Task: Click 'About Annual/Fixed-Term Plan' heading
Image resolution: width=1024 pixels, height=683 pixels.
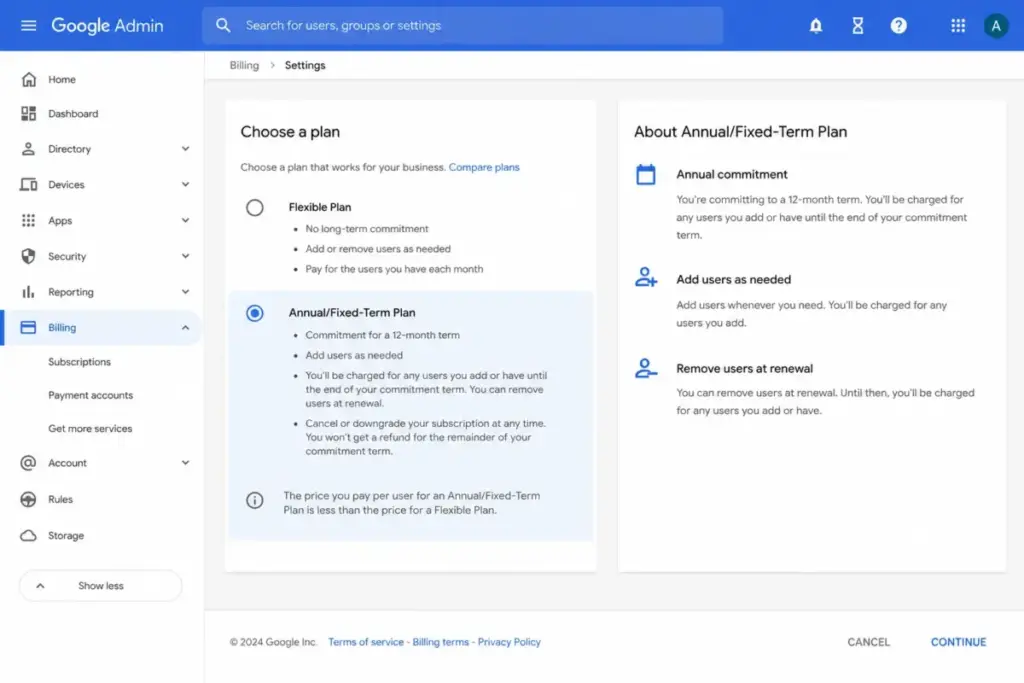Action: tap(741, 132)
